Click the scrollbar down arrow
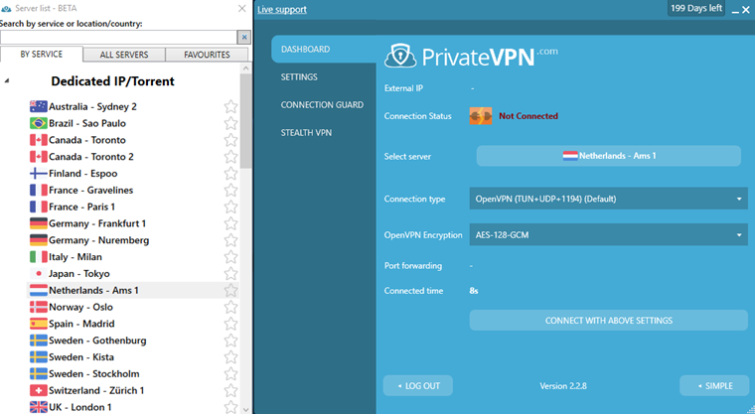 pyautogui.click(x=246, y=410)
